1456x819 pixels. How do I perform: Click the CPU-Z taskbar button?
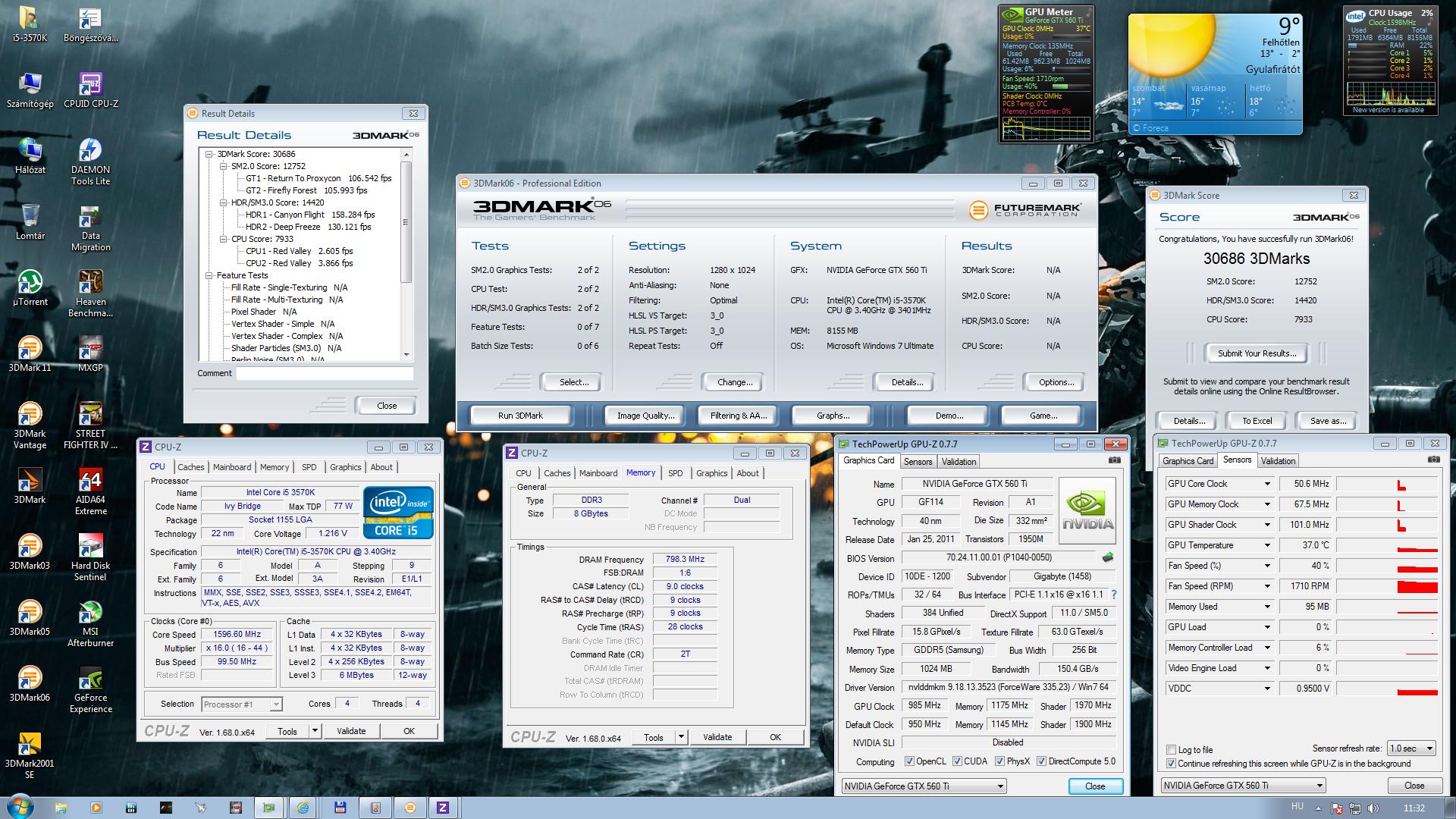pos(443,808)
